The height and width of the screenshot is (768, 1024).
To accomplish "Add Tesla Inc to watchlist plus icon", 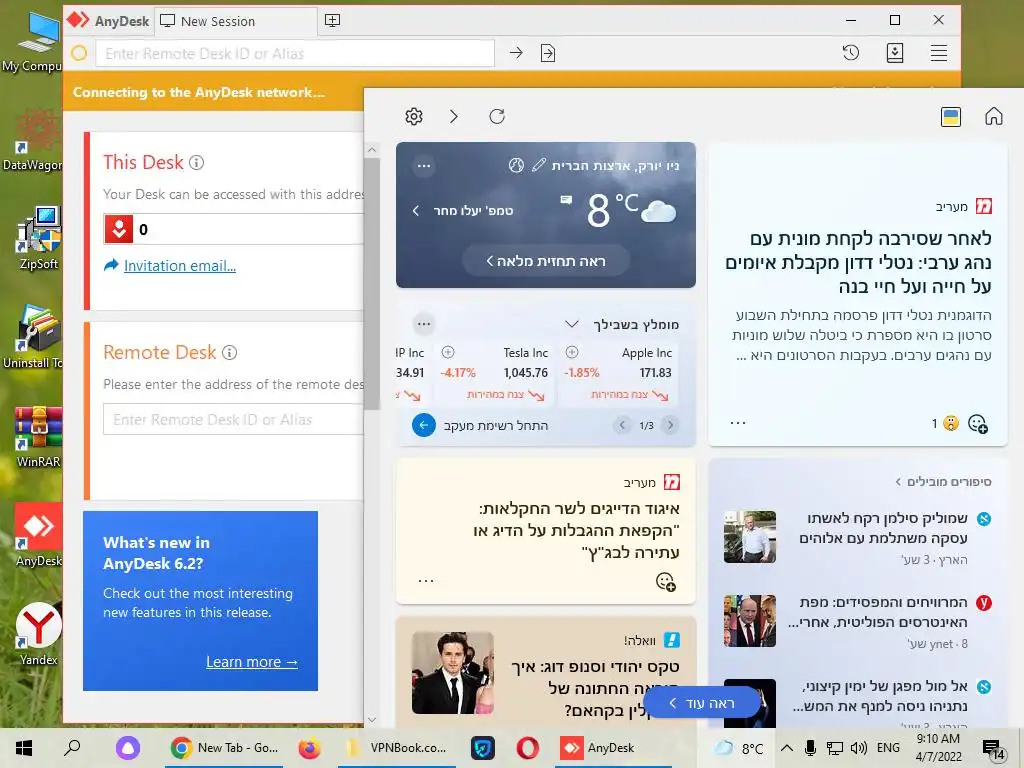I will point(448,353).
